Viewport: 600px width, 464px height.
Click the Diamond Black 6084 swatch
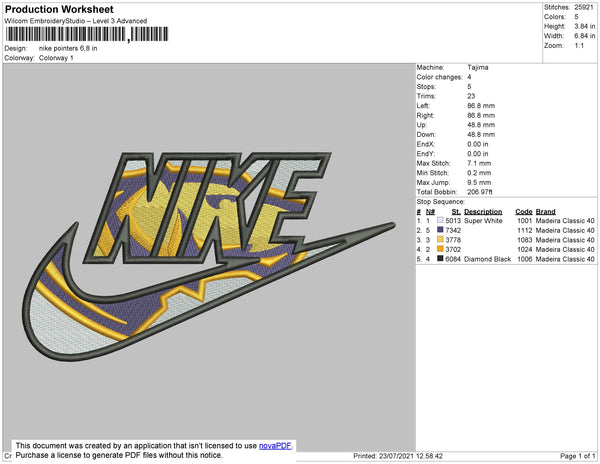440,259
